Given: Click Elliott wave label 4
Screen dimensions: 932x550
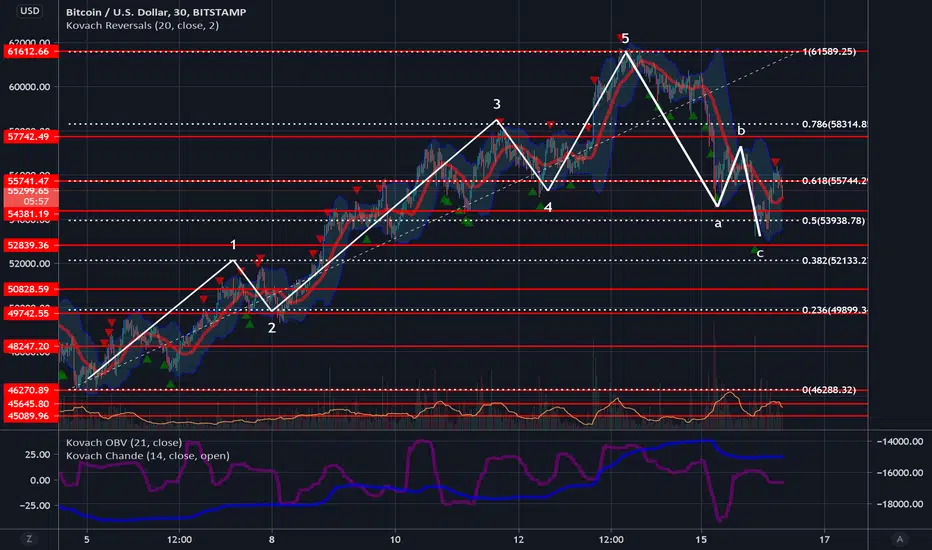Looking at the screenshot, I should [x=548, y=207].
